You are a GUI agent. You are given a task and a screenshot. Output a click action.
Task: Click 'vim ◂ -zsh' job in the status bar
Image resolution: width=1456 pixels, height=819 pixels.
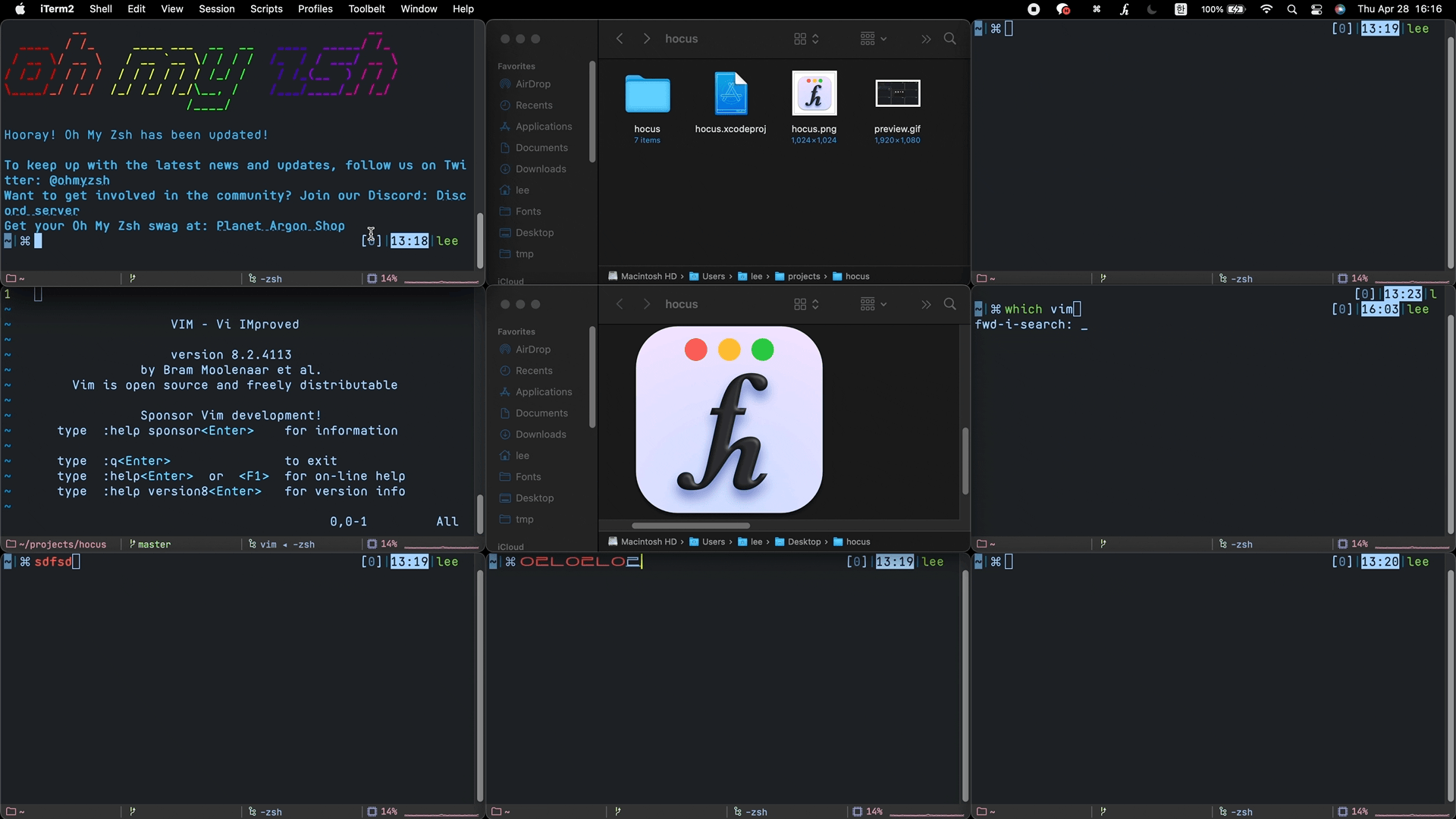[281, 544]
